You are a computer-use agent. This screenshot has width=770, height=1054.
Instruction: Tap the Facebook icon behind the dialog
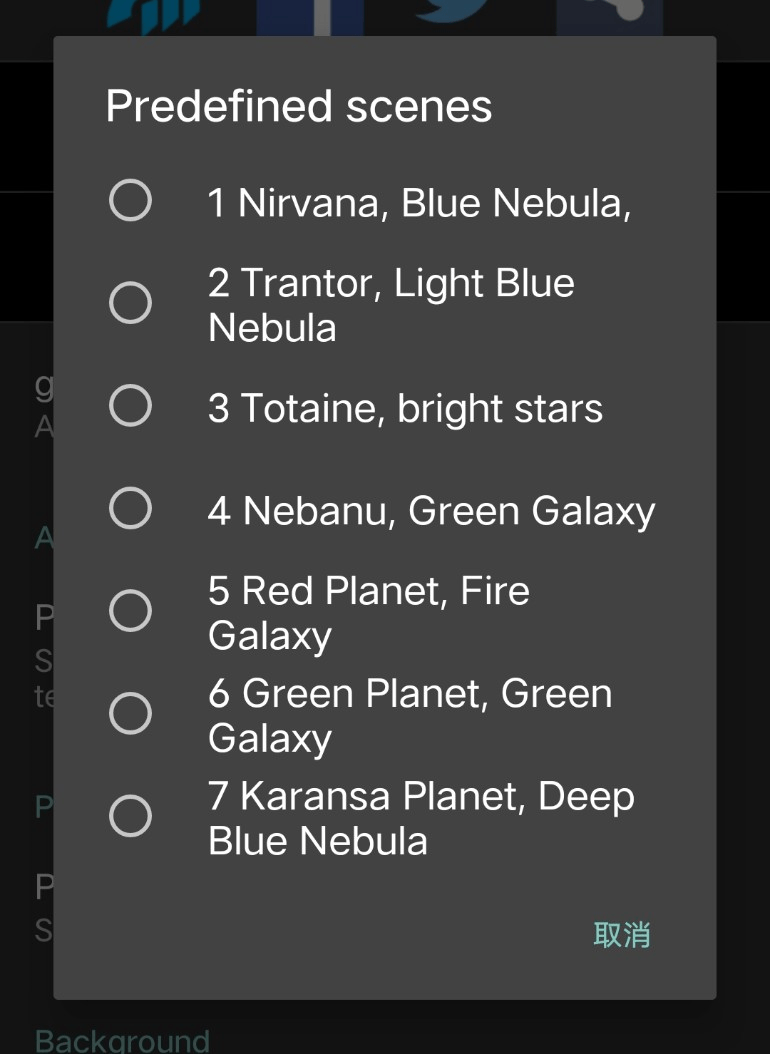click(x=309, y=17)
